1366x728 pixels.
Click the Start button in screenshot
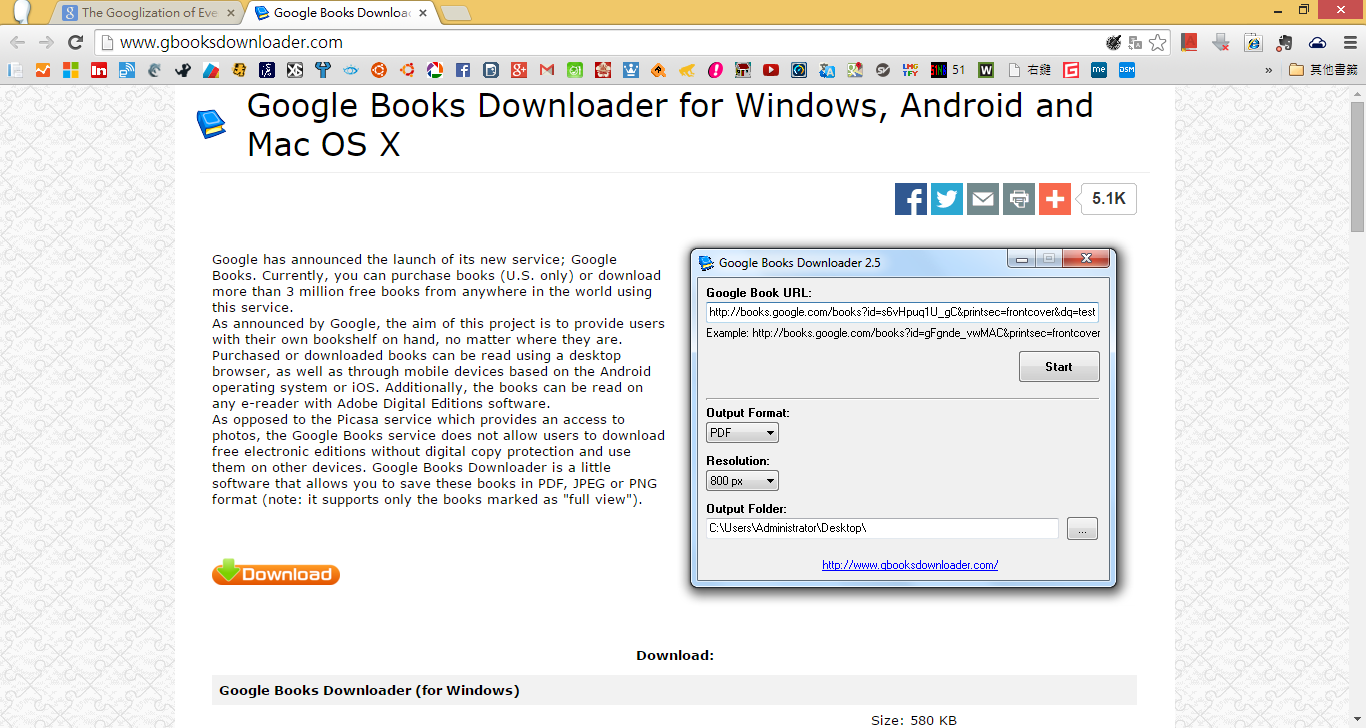coord(1059,367)
